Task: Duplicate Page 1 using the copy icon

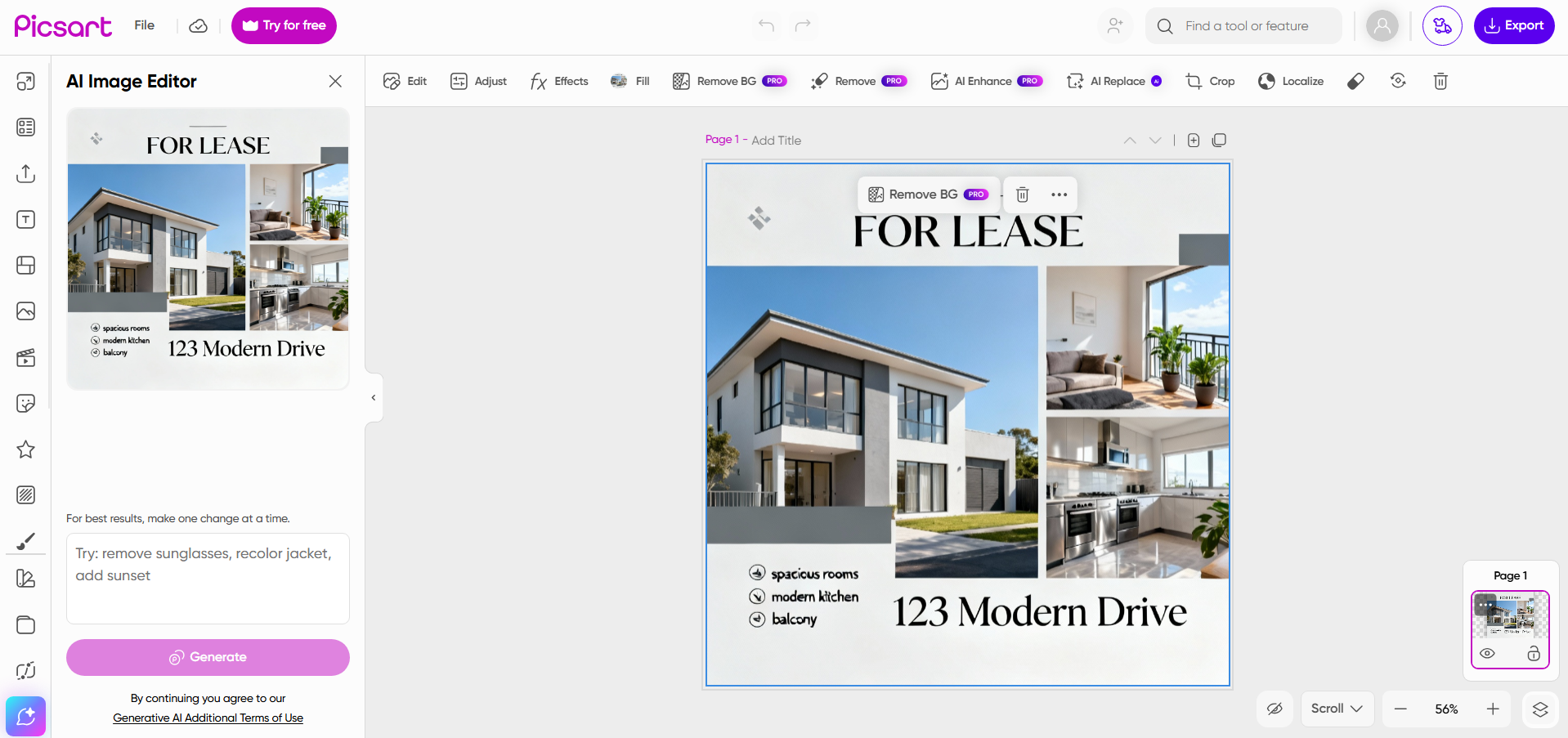Action: tap(1219, 141)
